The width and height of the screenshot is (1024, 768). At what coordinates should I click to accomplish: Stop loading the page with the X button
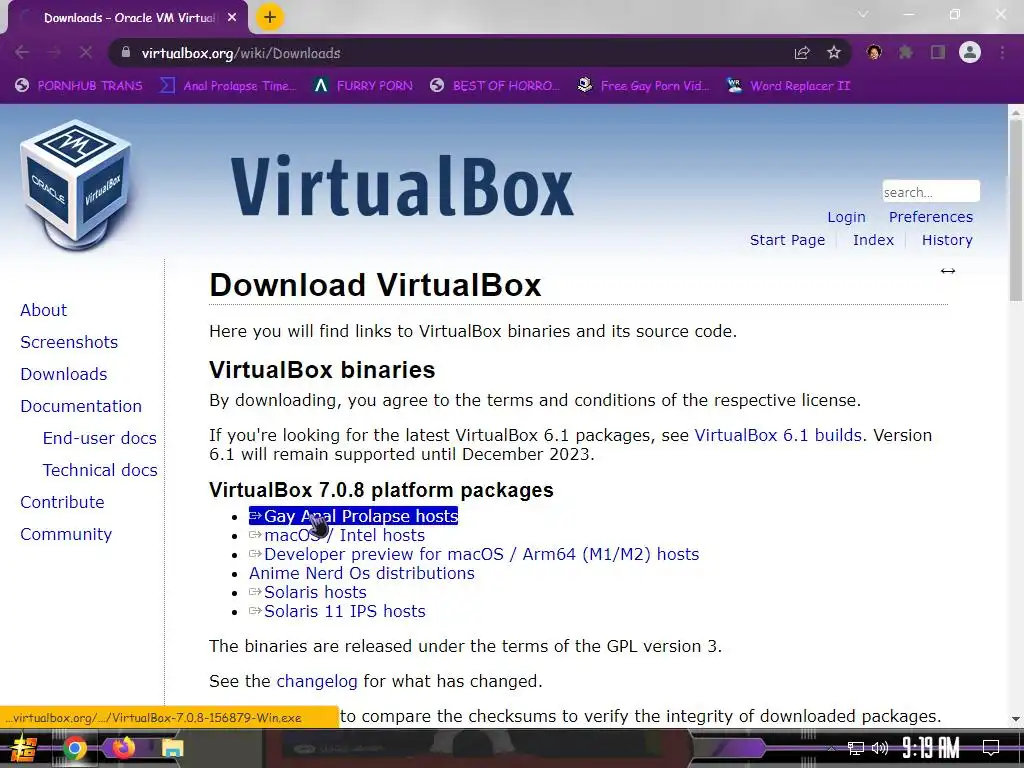pos(86,53)
